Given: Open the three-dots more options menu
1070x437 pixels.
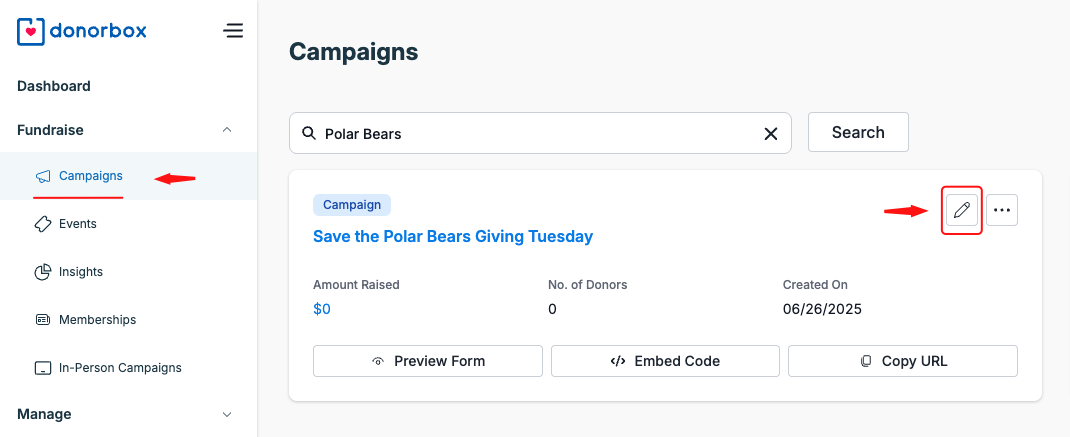Looking at the screenshot, I should pyautogui.click(x=1002, y=210).
